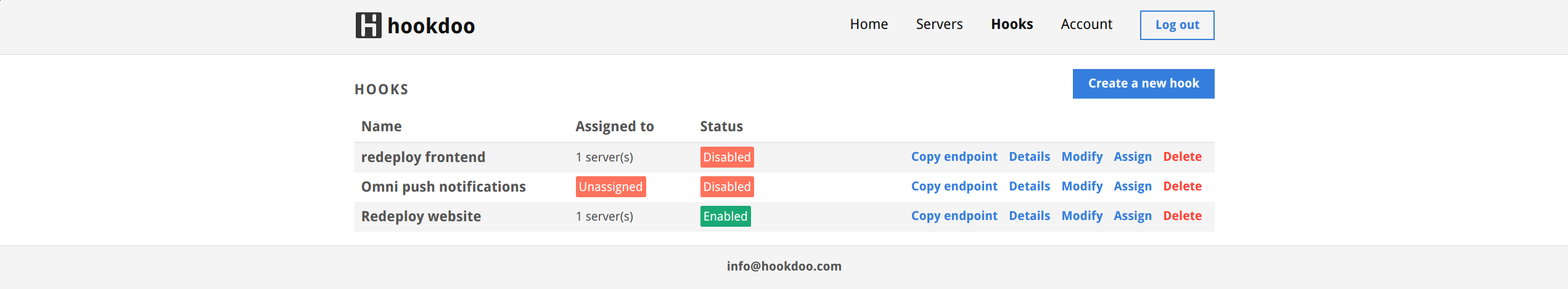
Task: Click the Unassigned badge
Action: (610, 187)
